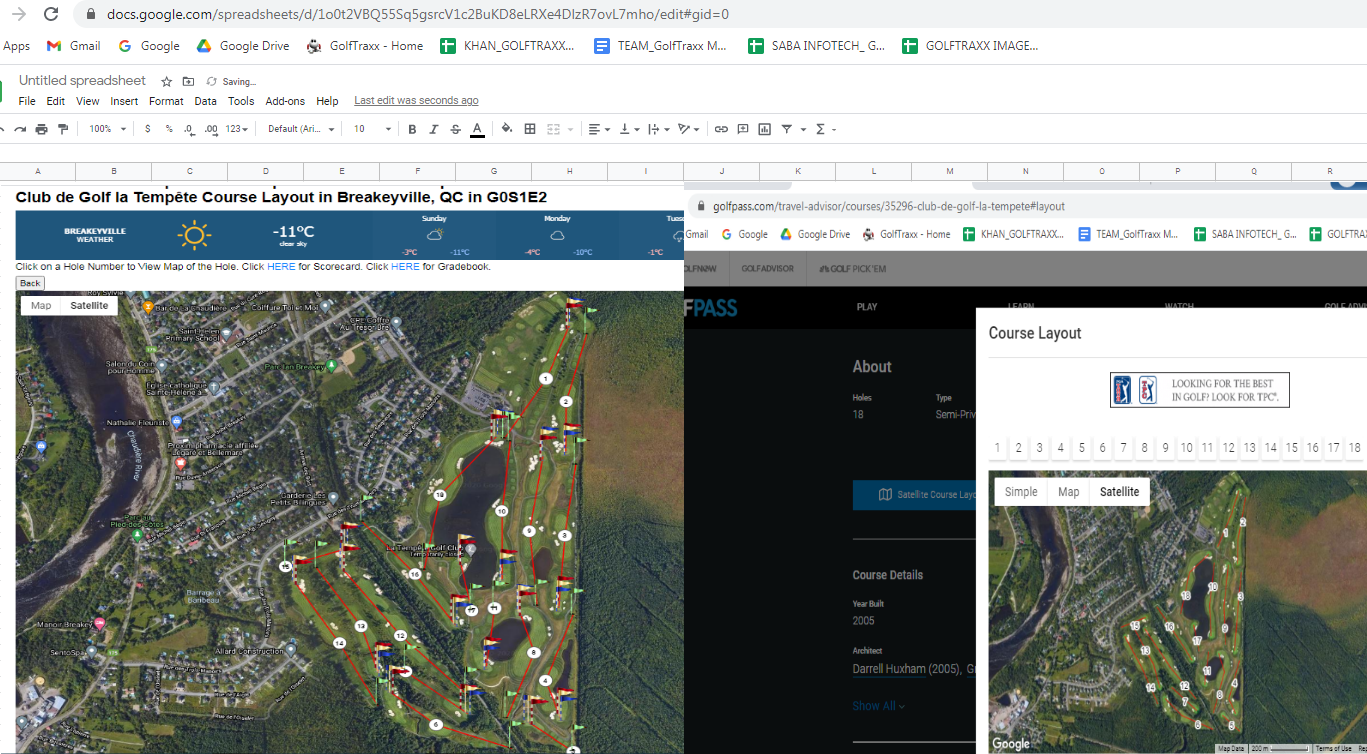Open the text rotation dropdown
Screen dimensions: 1367x754
pos(688,129)
